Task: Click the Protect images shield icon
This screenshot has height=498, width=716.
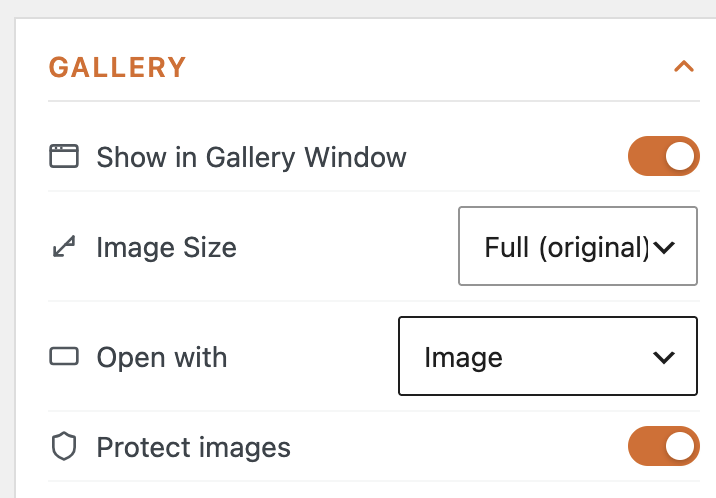Action: click(x=64, y=446)
